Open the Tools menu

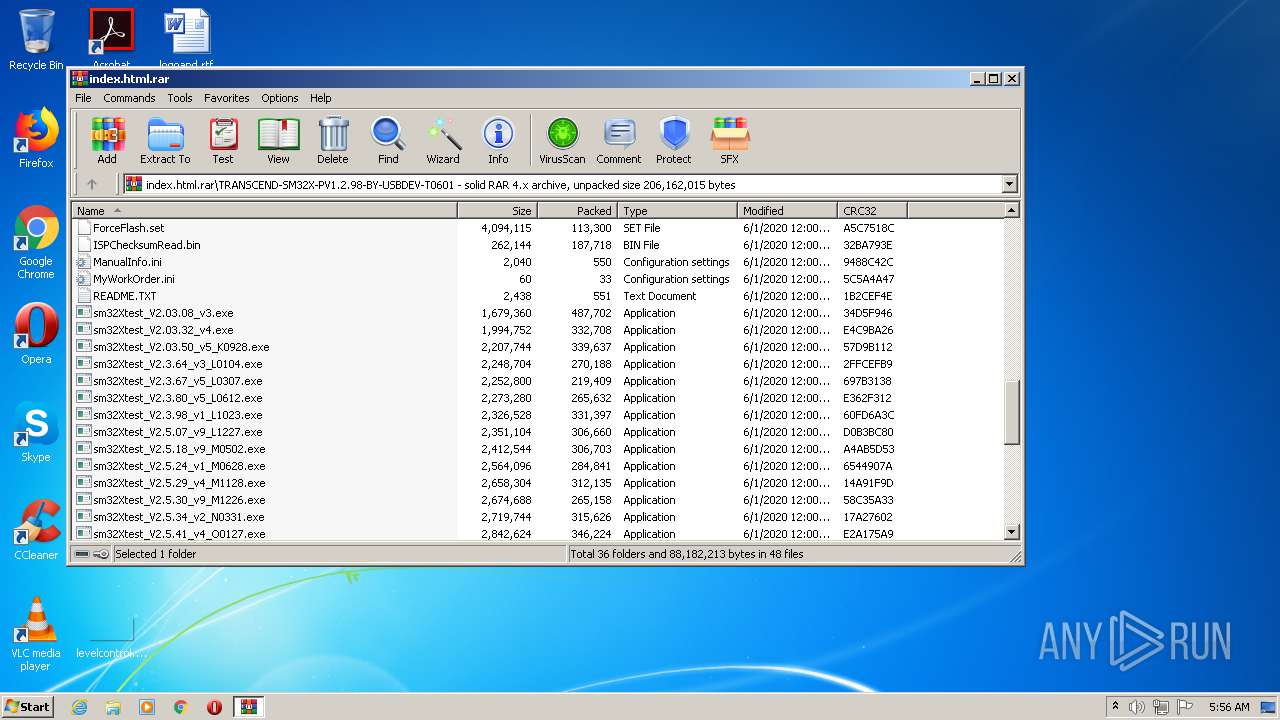tap(180, 98)
